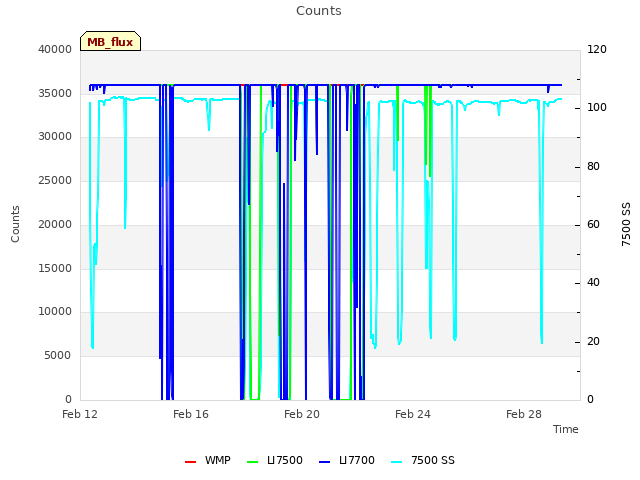Screen dimensions: 640x480
Task: Click the Time axis title
Action: pyautogui.click(x=566, y=429)
